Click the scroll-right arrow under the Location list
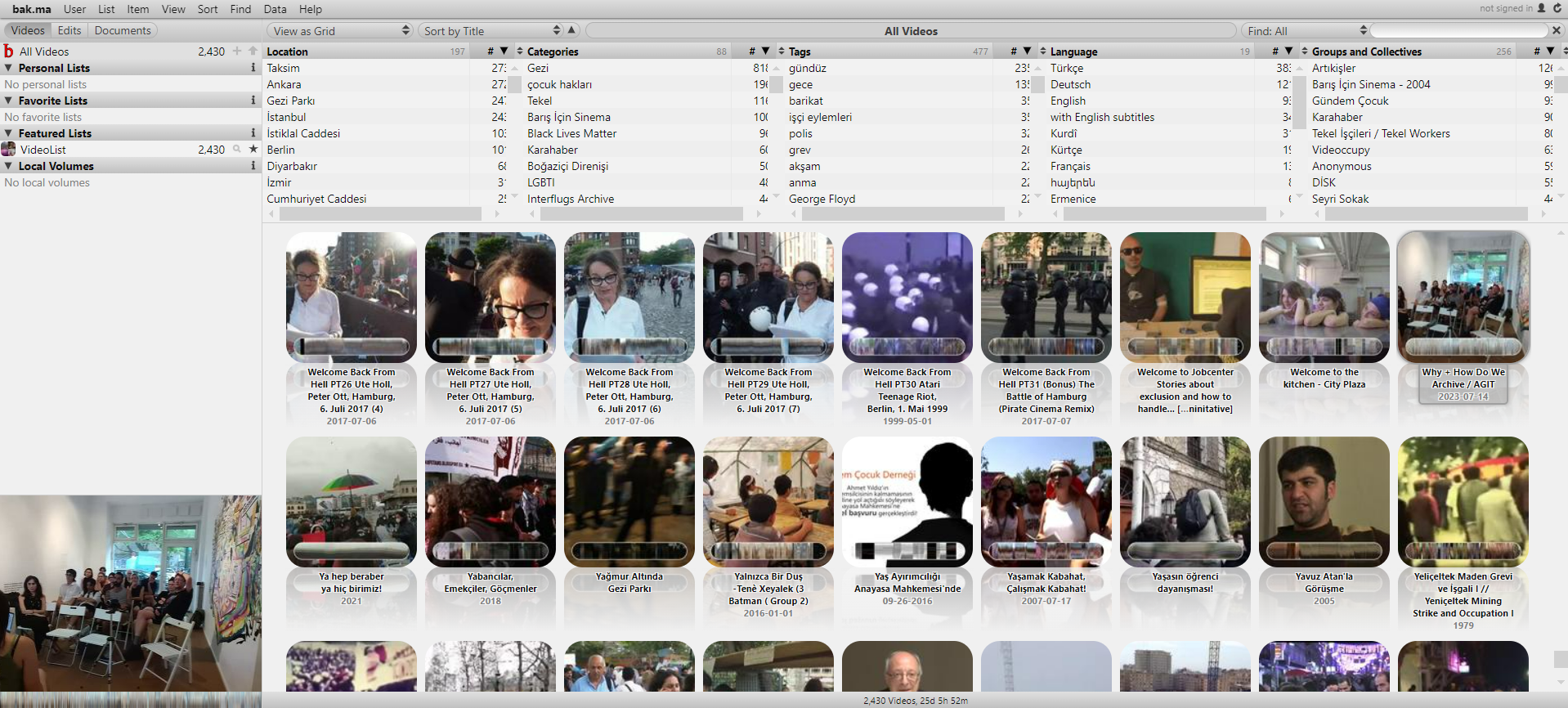The image size is (1568, 708). point(497,214)
